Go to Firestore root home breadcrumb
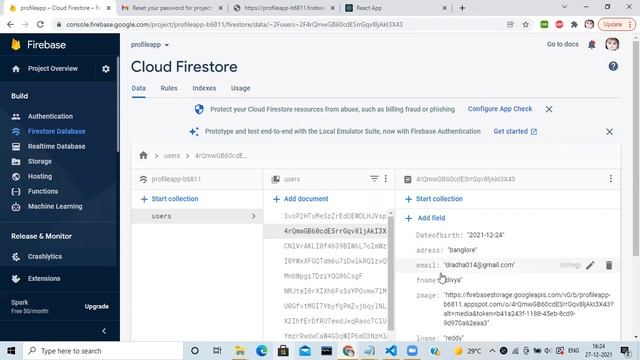Viewport: 640px width, 360px height. (143, 156)
